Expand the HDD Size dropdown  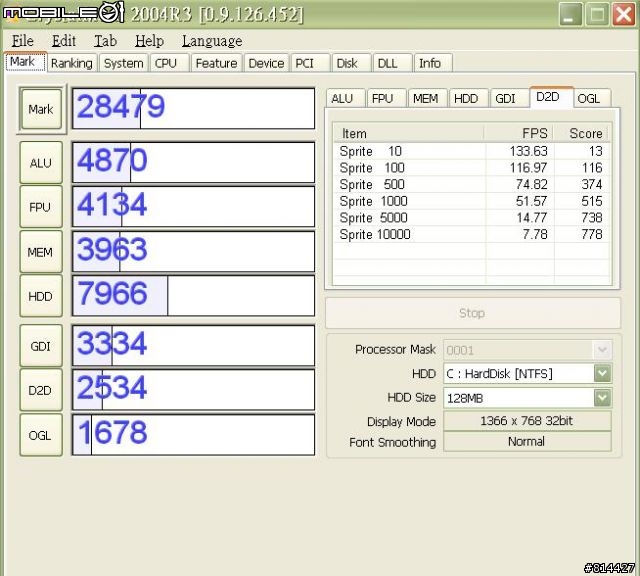point(602,397)
